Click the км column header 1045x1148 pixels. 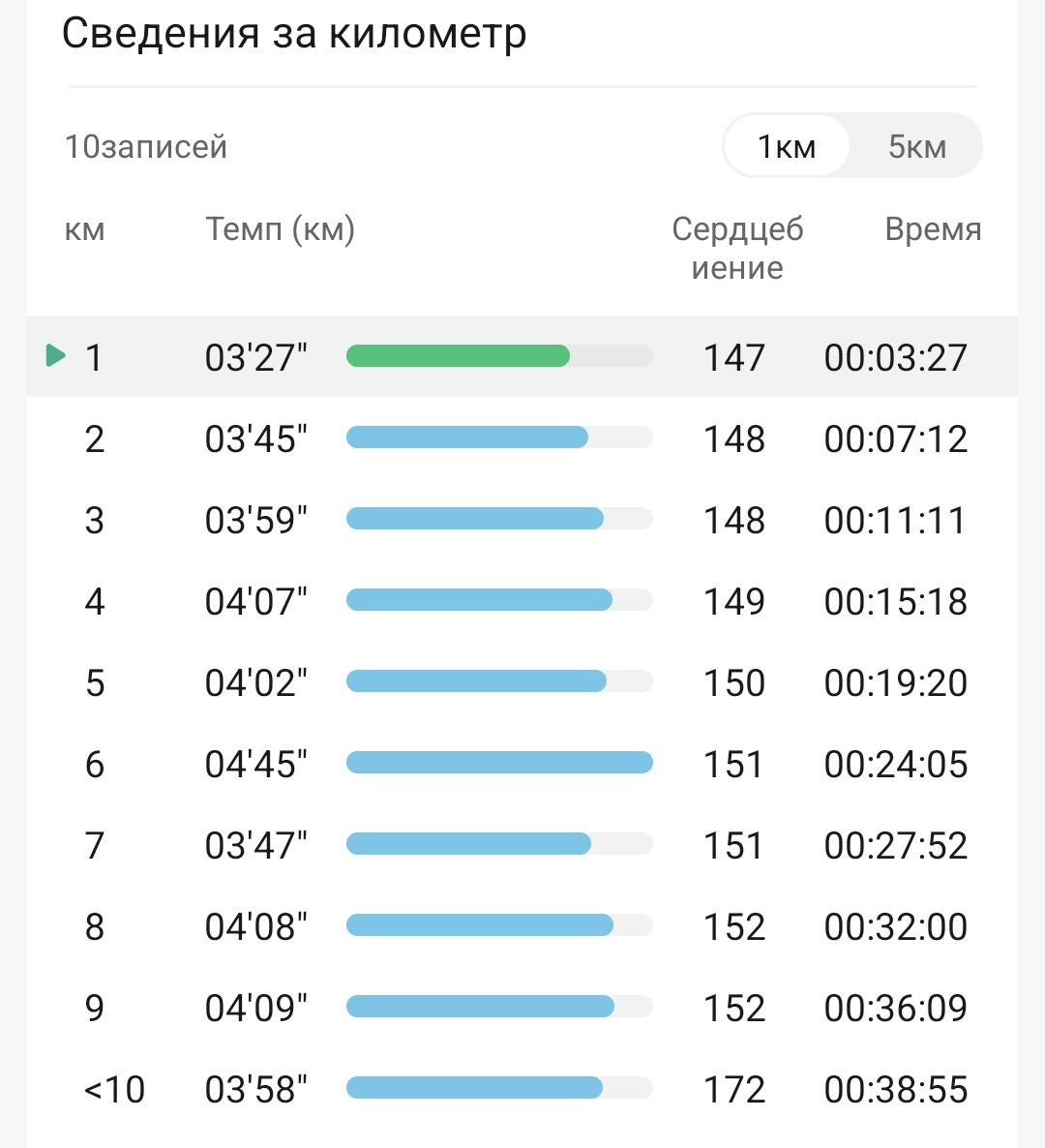[x=85, y=230]
